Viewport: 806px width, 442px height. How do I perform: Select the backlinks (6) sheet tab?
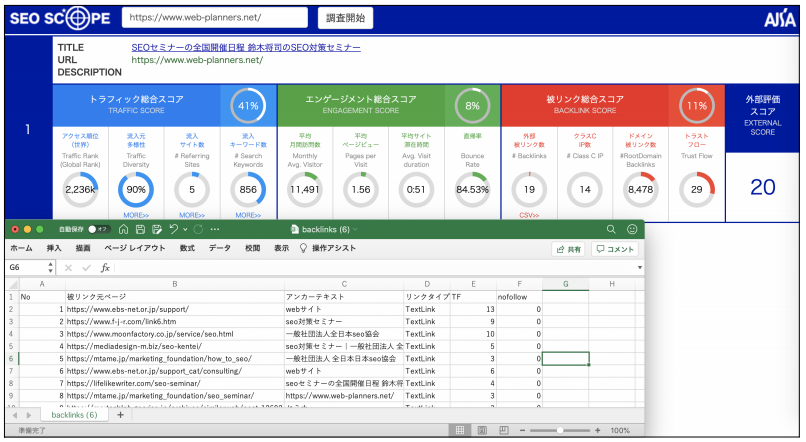[74, 415]
